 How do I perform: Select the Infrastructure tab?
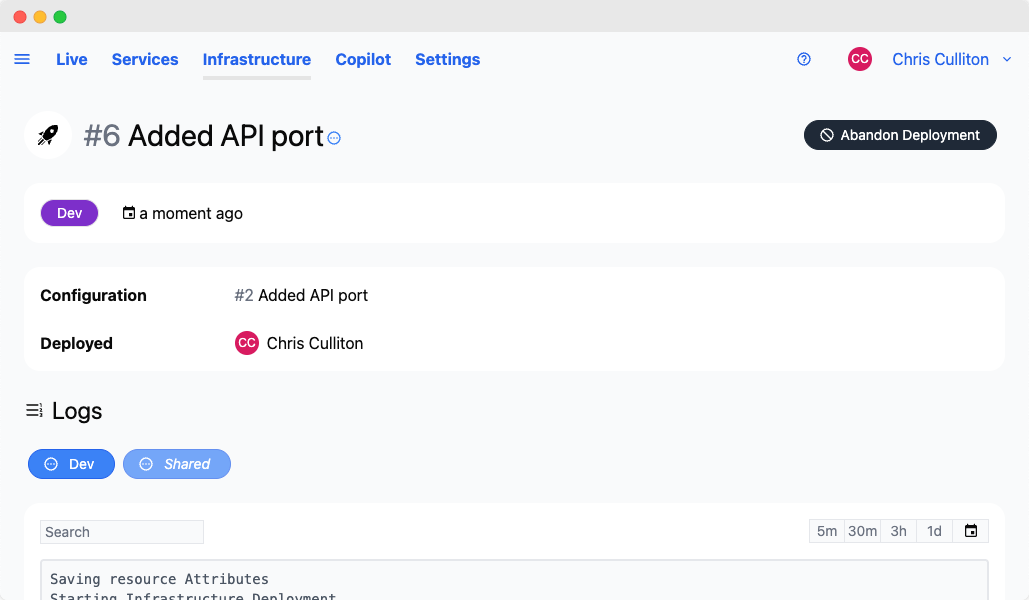point(257,59)
